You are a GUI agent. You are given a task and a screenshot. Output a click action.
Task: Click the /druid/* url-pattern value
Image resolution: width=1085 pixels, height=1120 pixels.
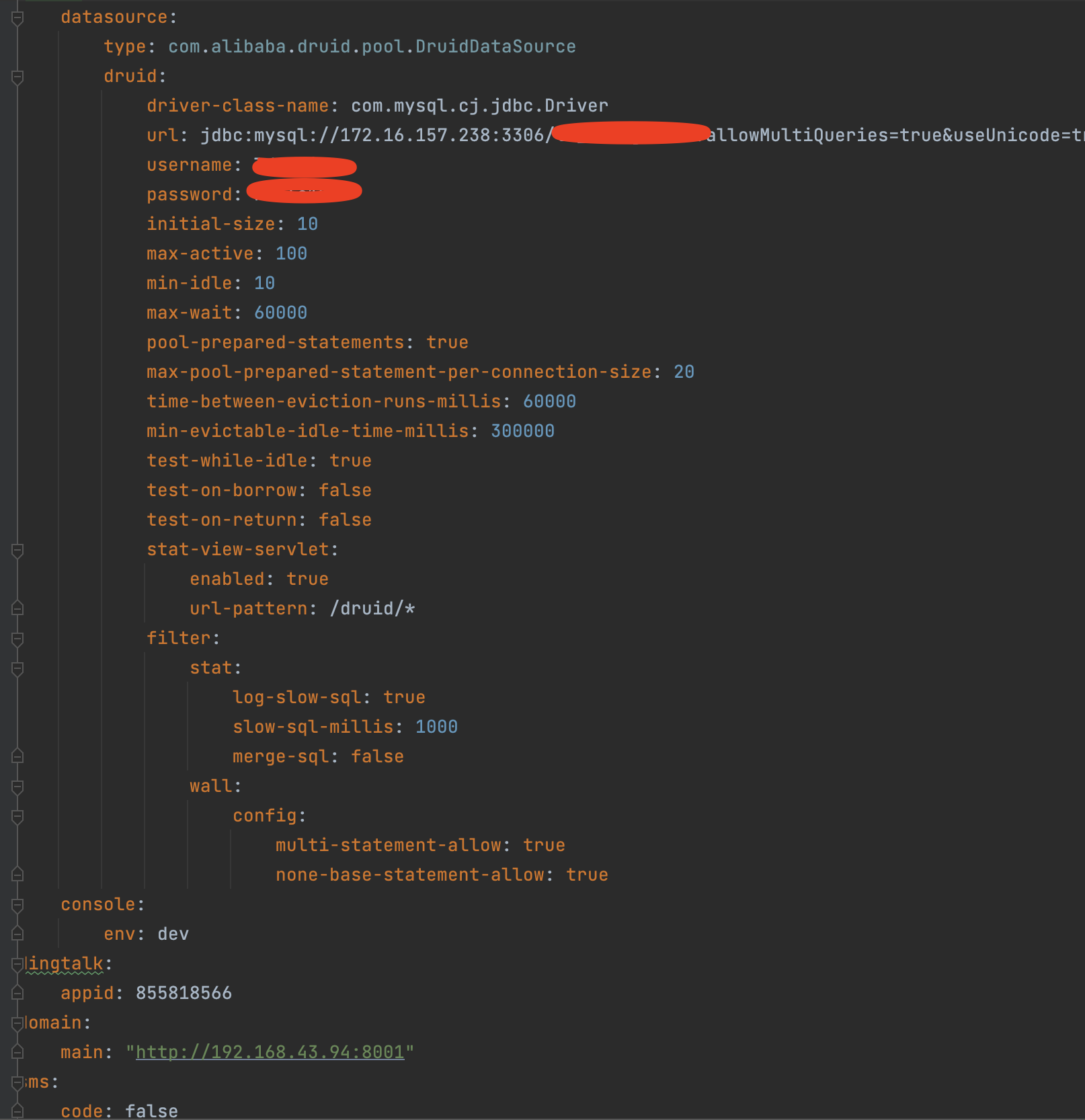(x=372, y=608)
